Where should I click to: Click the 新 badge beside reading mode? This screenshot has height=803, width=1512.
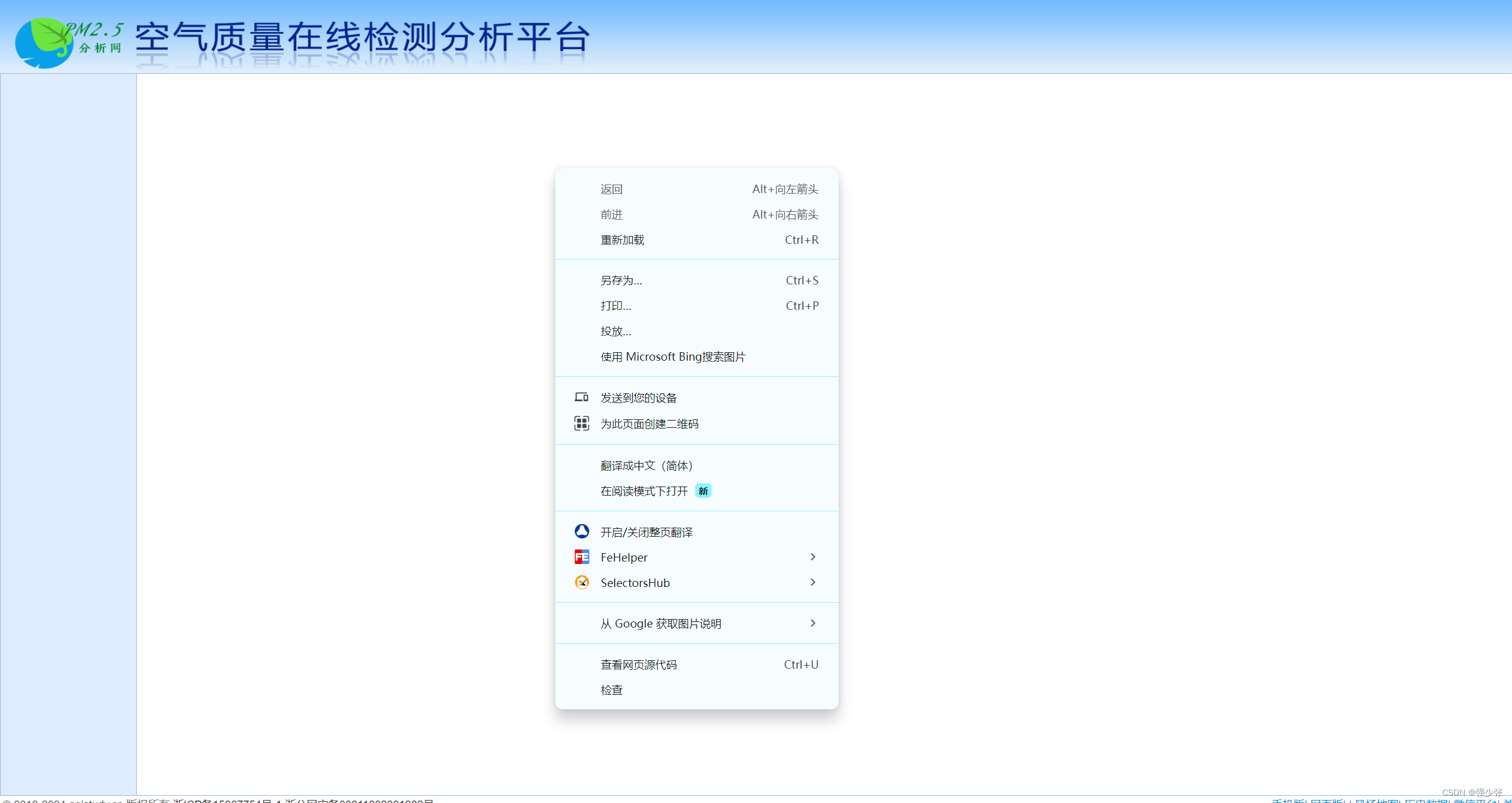(x=702, y=491)
